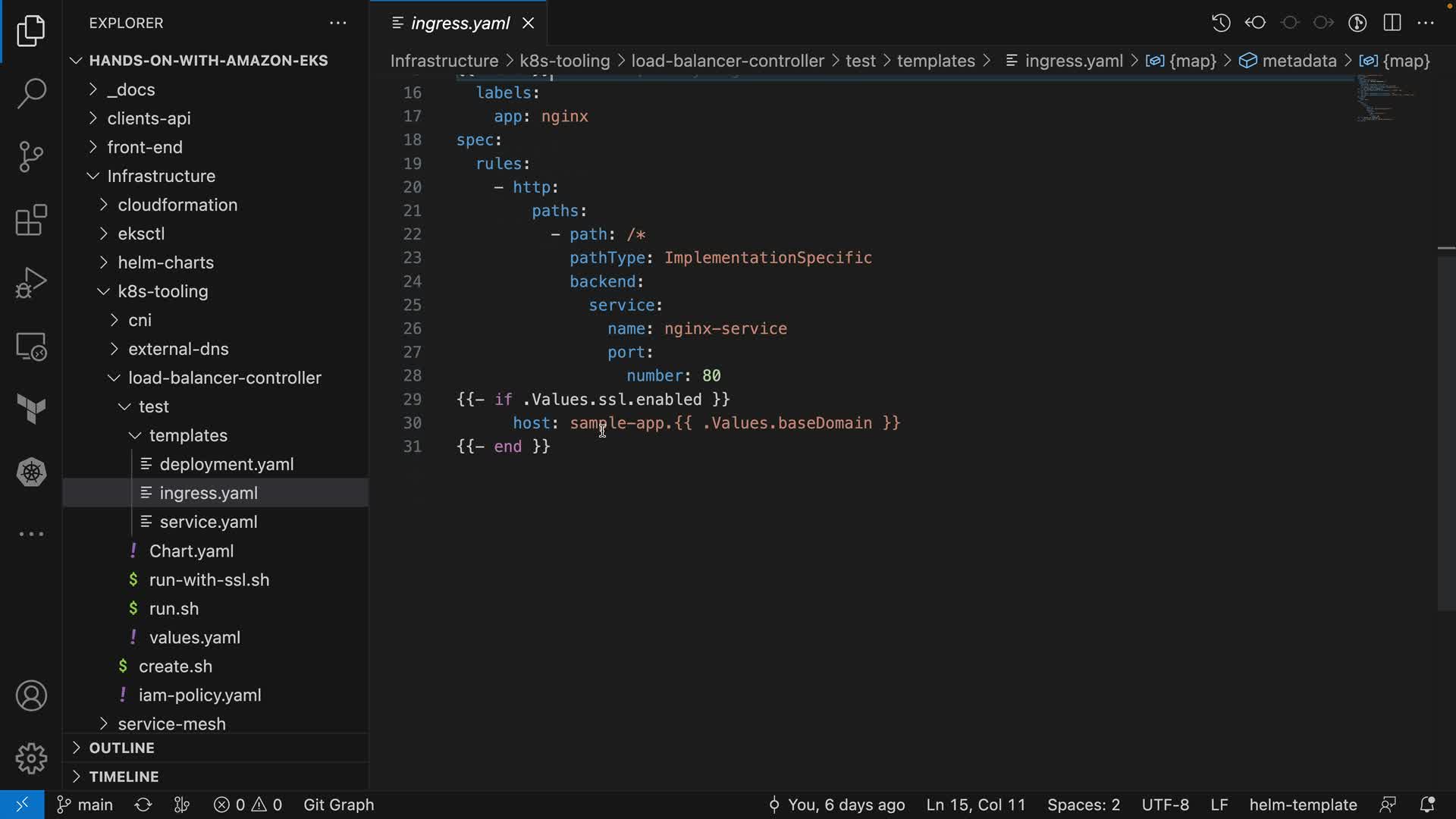1456x819 pixels.
Task: Open the Accounts icon in activity bar
Action: point(31,696)
